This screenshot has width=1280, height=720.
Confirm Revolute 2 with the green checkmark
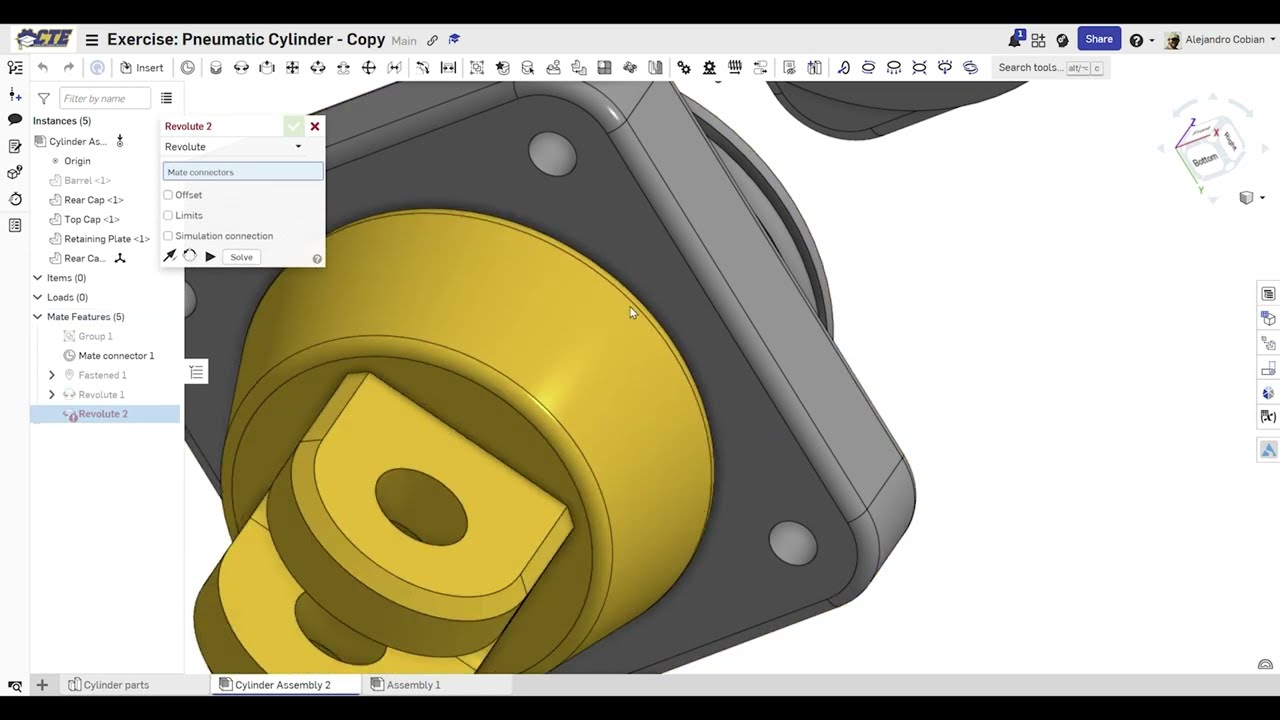[x=293, y=126]
